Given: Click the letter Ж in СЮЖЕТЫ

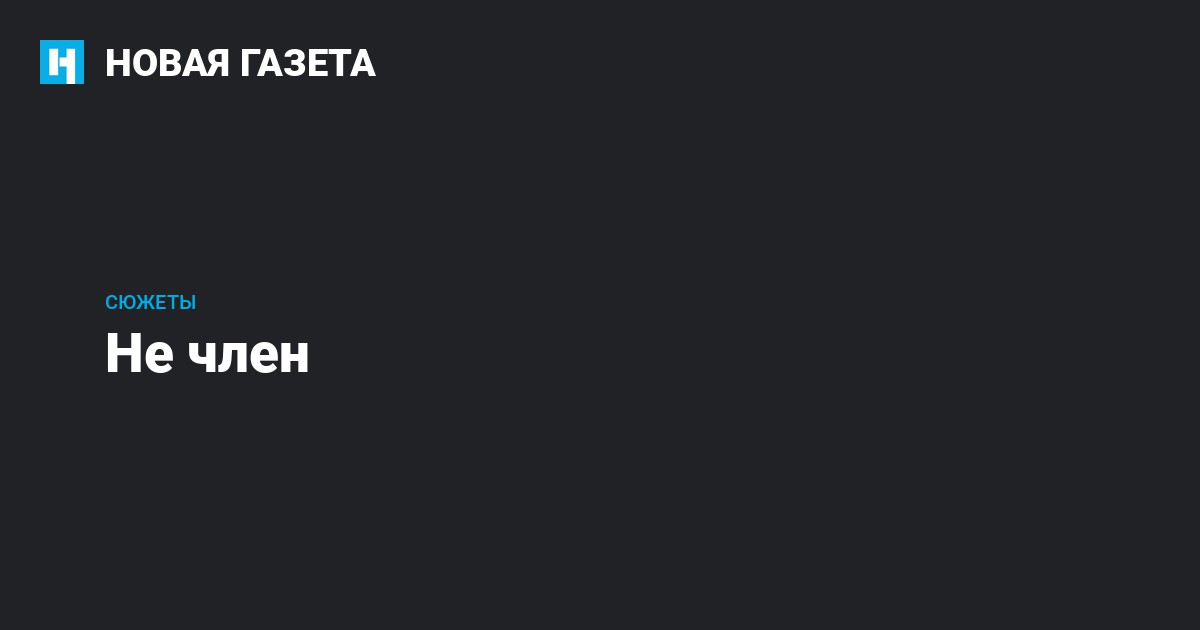Looking at the screenshot, I should tap(144, 302).
